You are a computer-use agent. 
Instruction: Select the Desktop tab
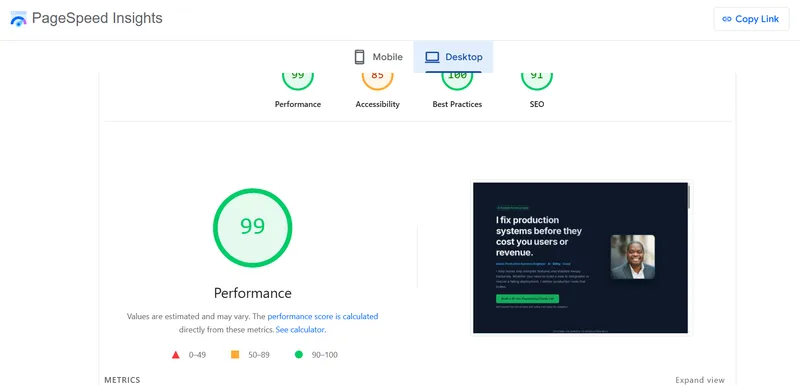(453, 57)
